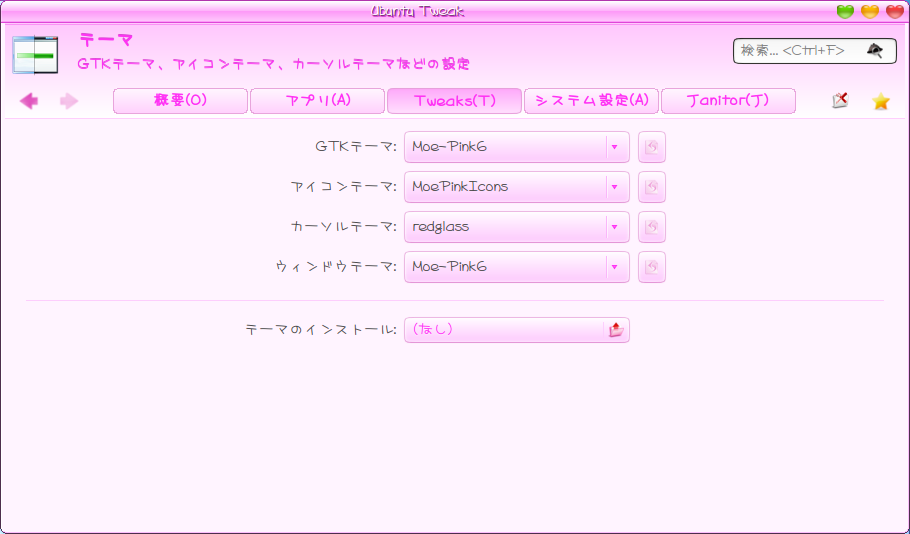
Task: Reset cursor theme with its revert icon
Action: click(x=652, y=227)
